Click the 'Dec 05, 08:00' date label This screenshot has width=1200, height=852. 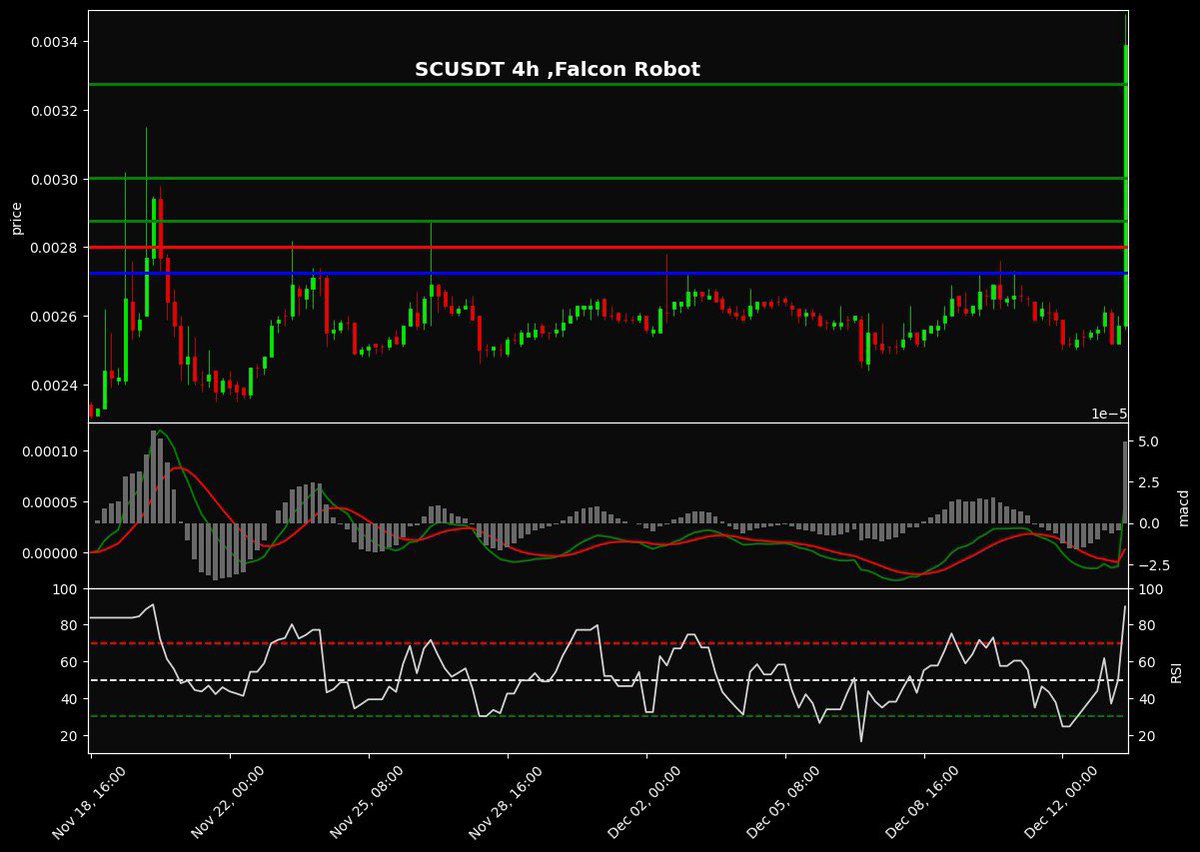783,802
